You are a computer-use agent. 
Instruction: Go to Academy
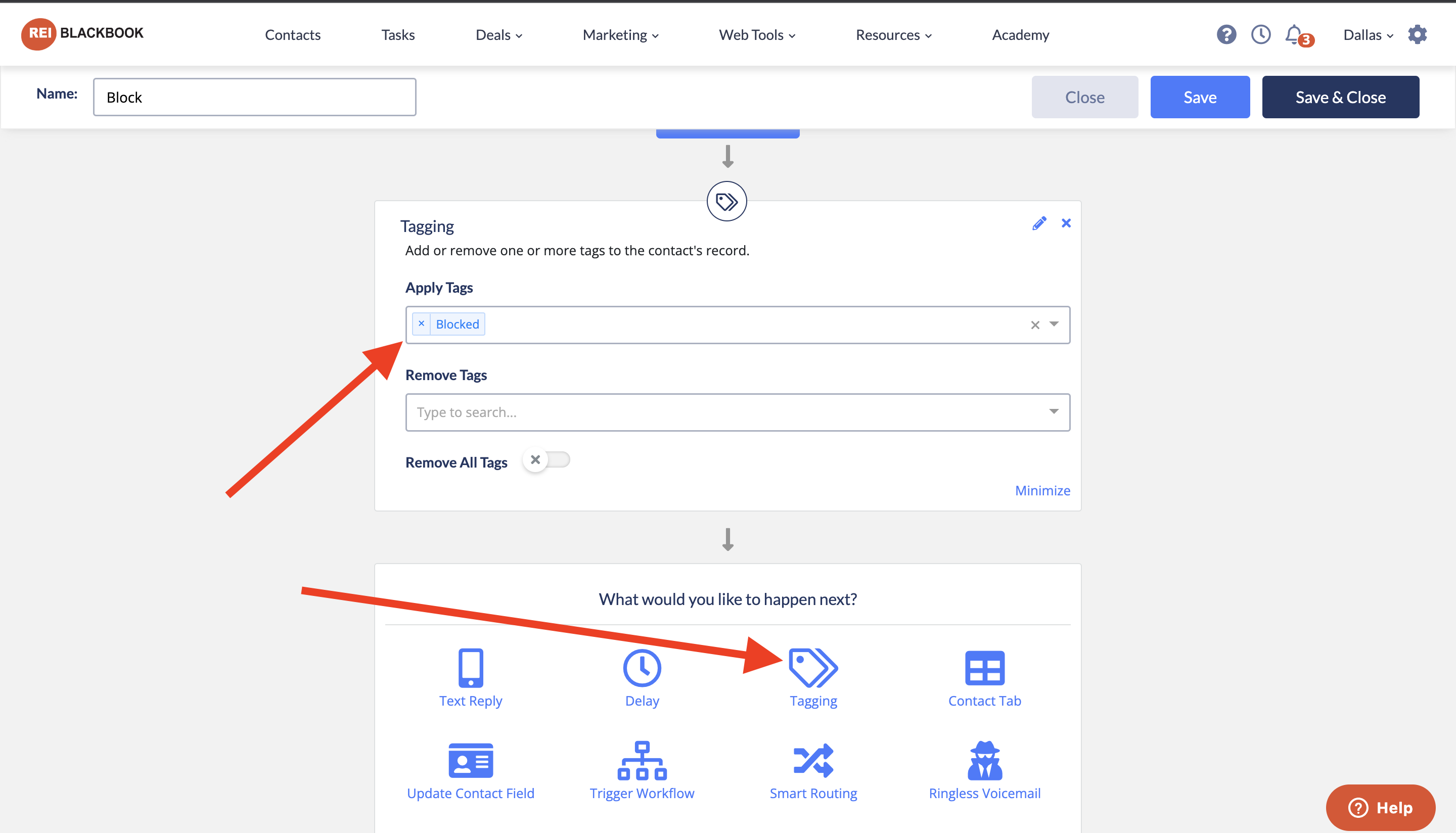point(1020,35)
